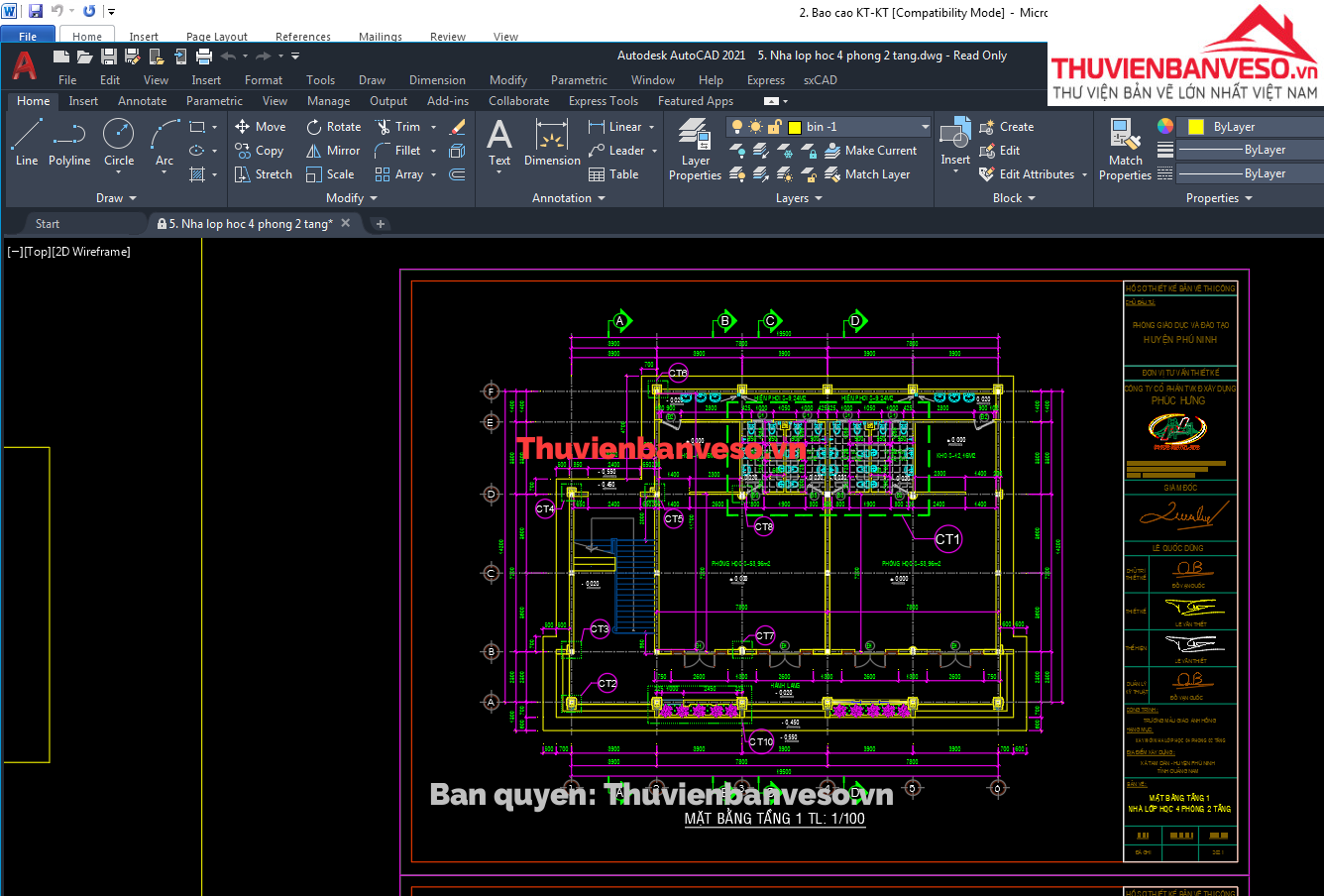Click the yellow ByLayer object color box

(x=1196, y=127)
